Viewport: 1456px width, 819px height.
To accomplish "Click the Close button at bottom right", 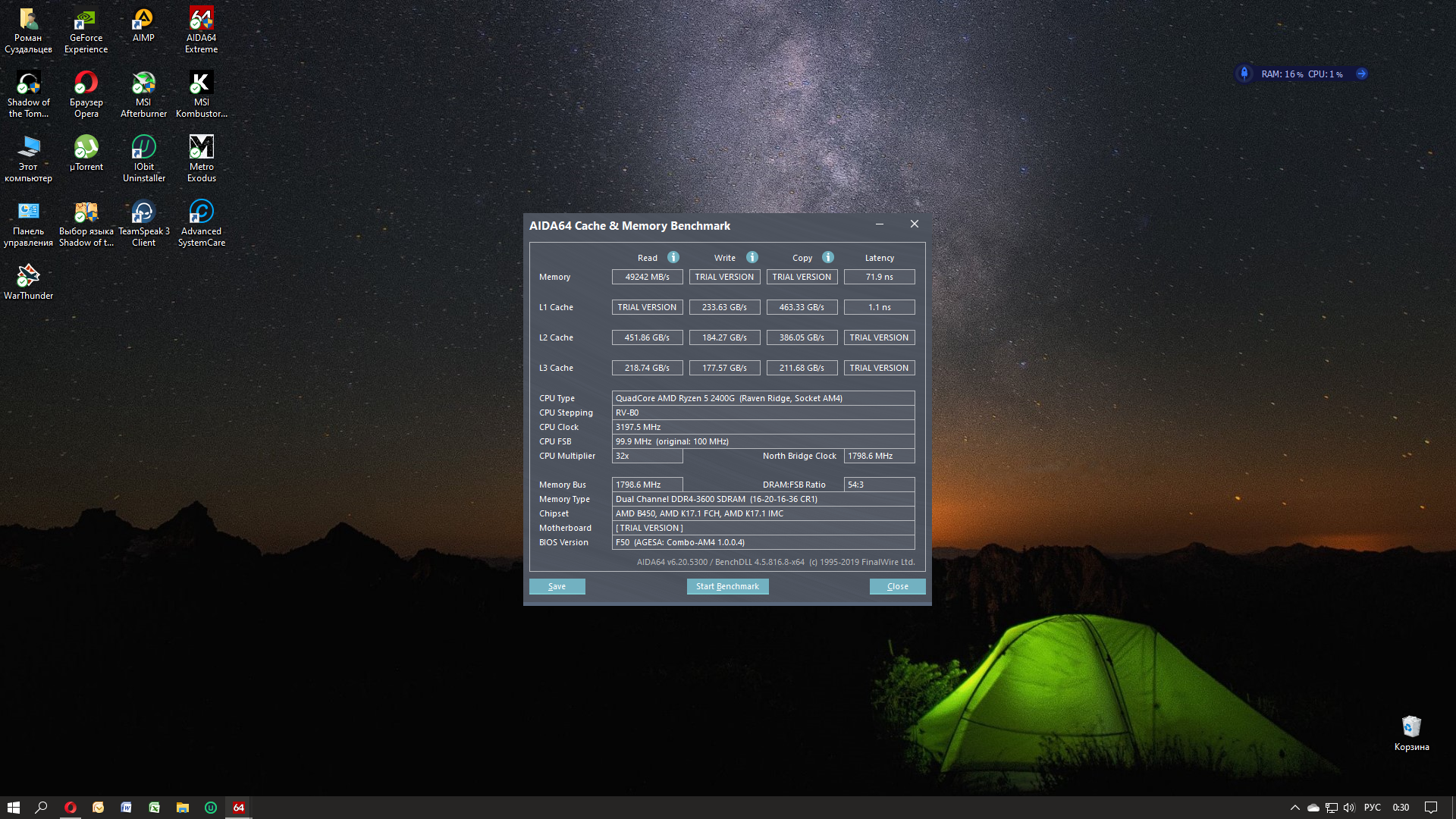I will click(x=897, y=586).
